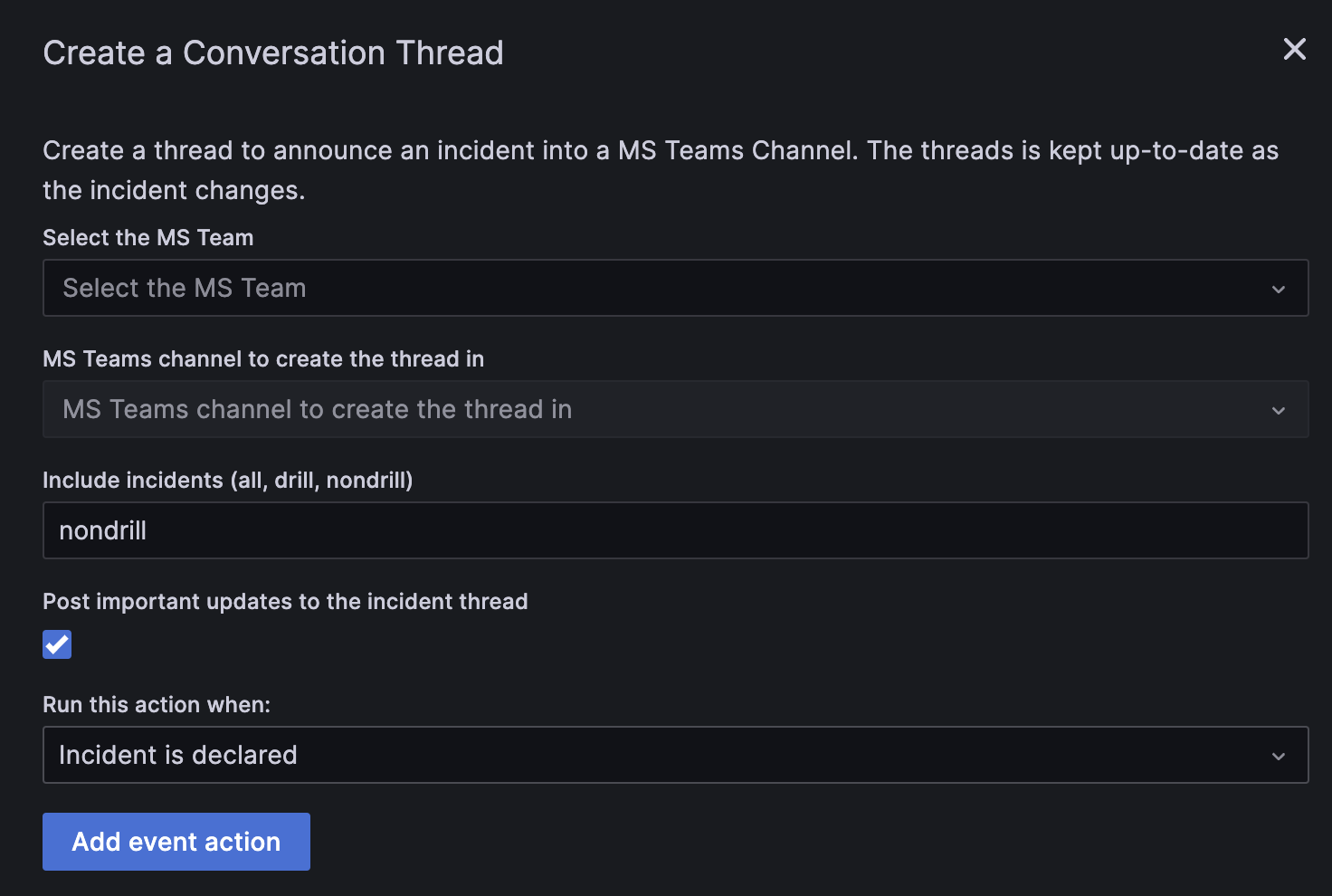
Task: Uncheck 'Post important updates to the incident thread'
Action: [x=56, y=643]
